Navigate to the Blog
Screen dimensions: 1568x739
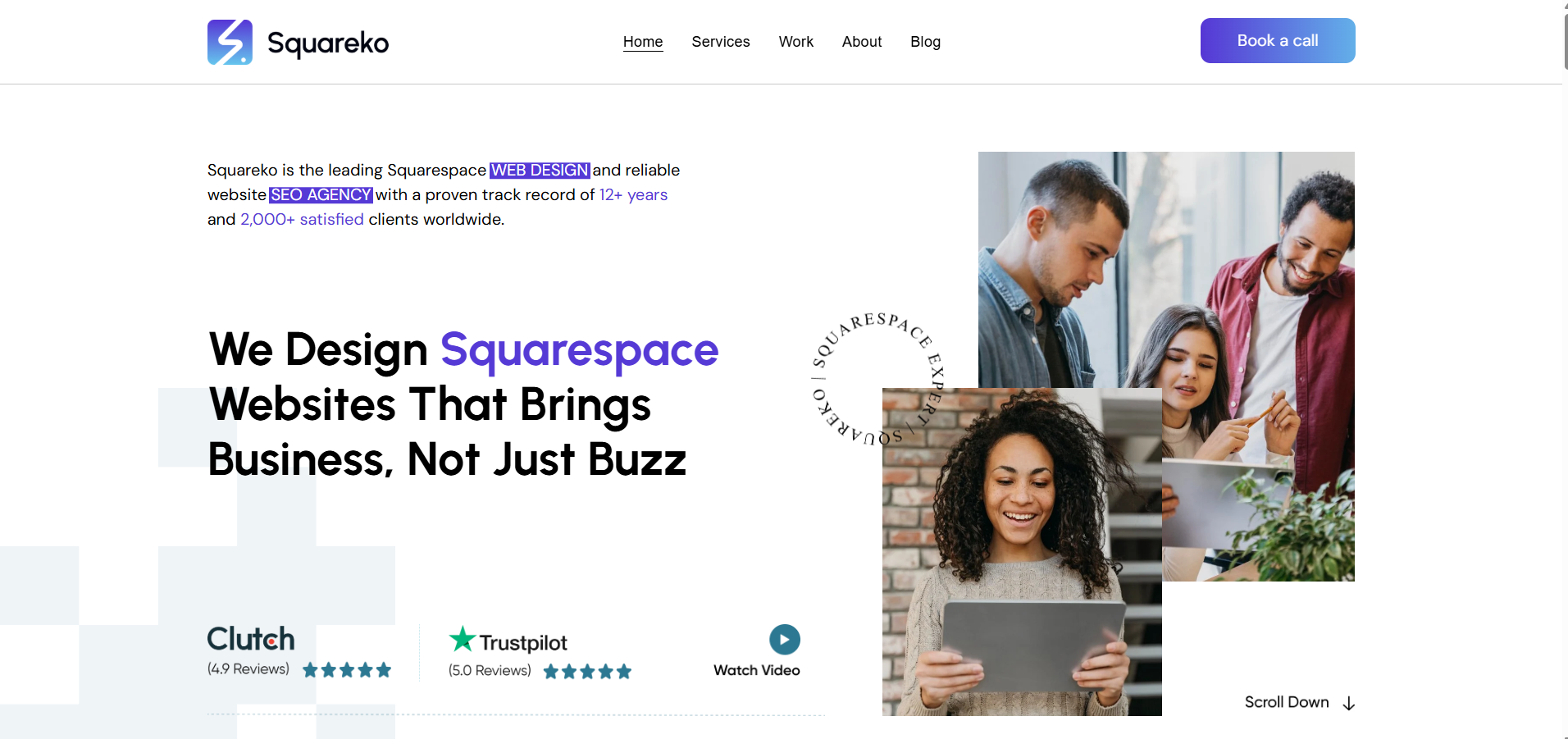click(x=925, y=42)
